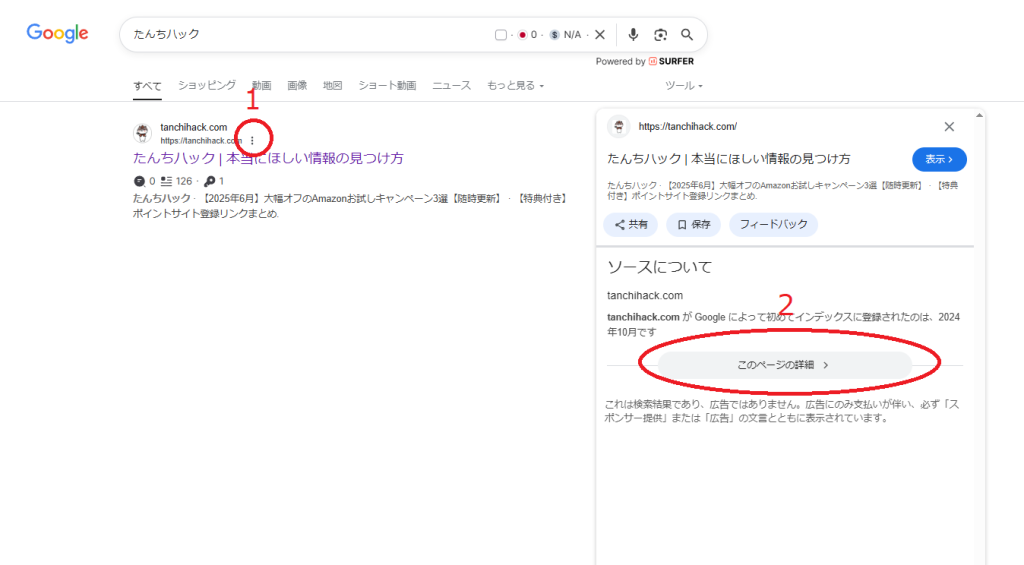Send feedback via フィードバック button
This screenshot has width=1024, height=565.
pos(773,225)
